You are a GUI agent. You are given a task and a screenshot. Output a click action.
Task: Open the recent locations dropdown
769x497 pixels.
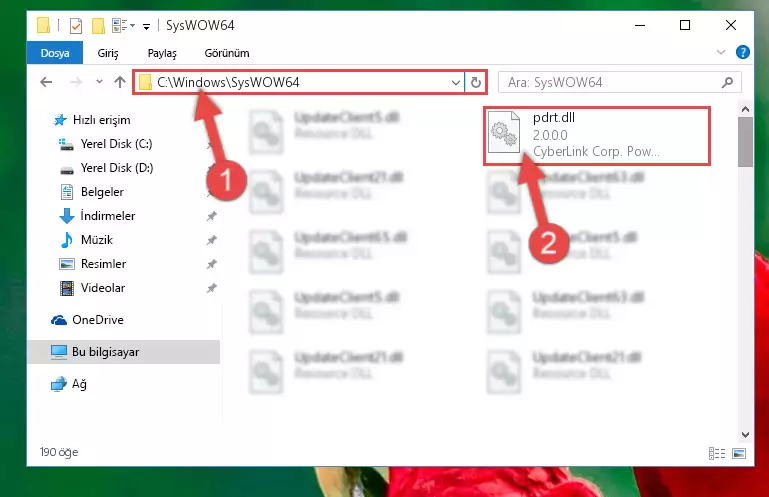point(100,82)
